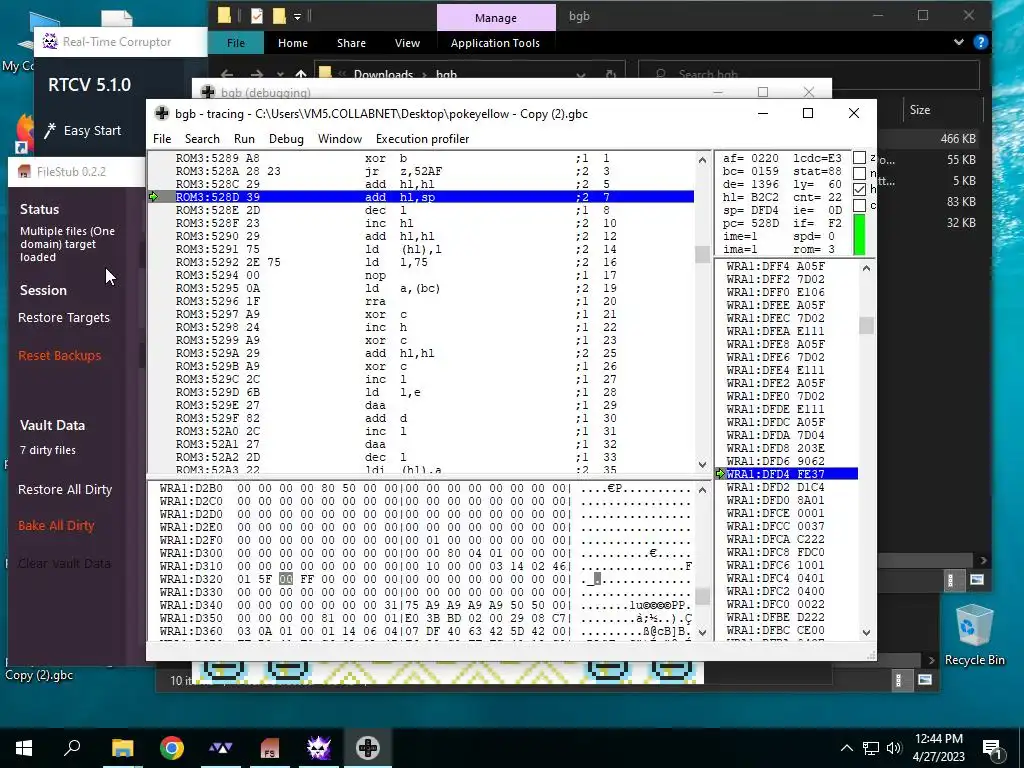
Task: Switch Explorer to large icons view at bottom right
Action: (977, 580)
